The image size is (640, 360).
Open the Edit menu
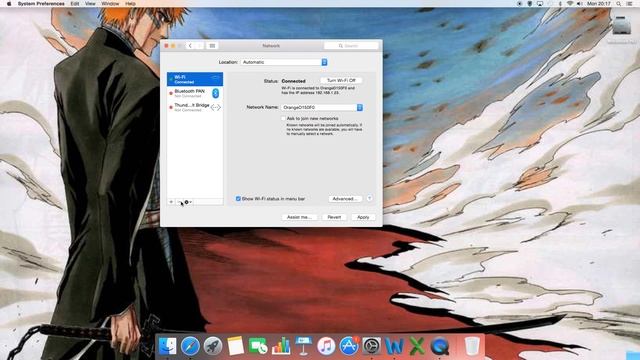point(75,3)
